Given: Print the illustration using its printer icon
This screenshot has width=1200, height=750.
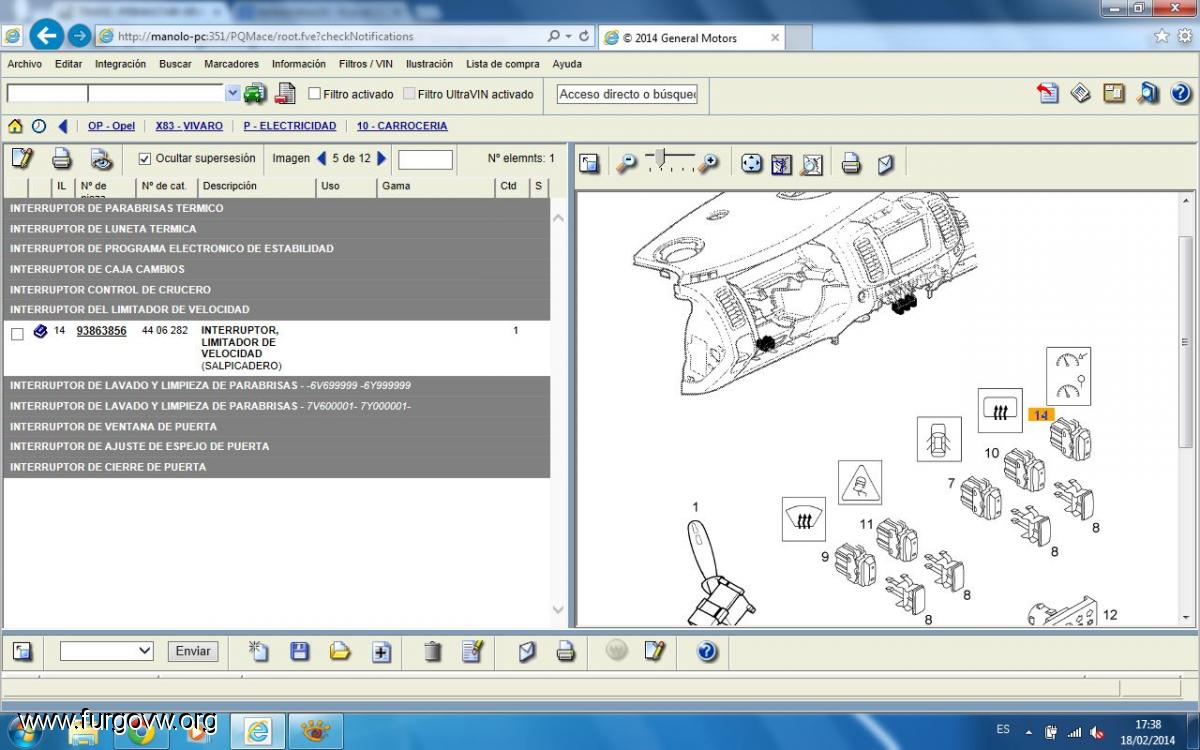Looking at the screenshot, I should tap(851, 163).
